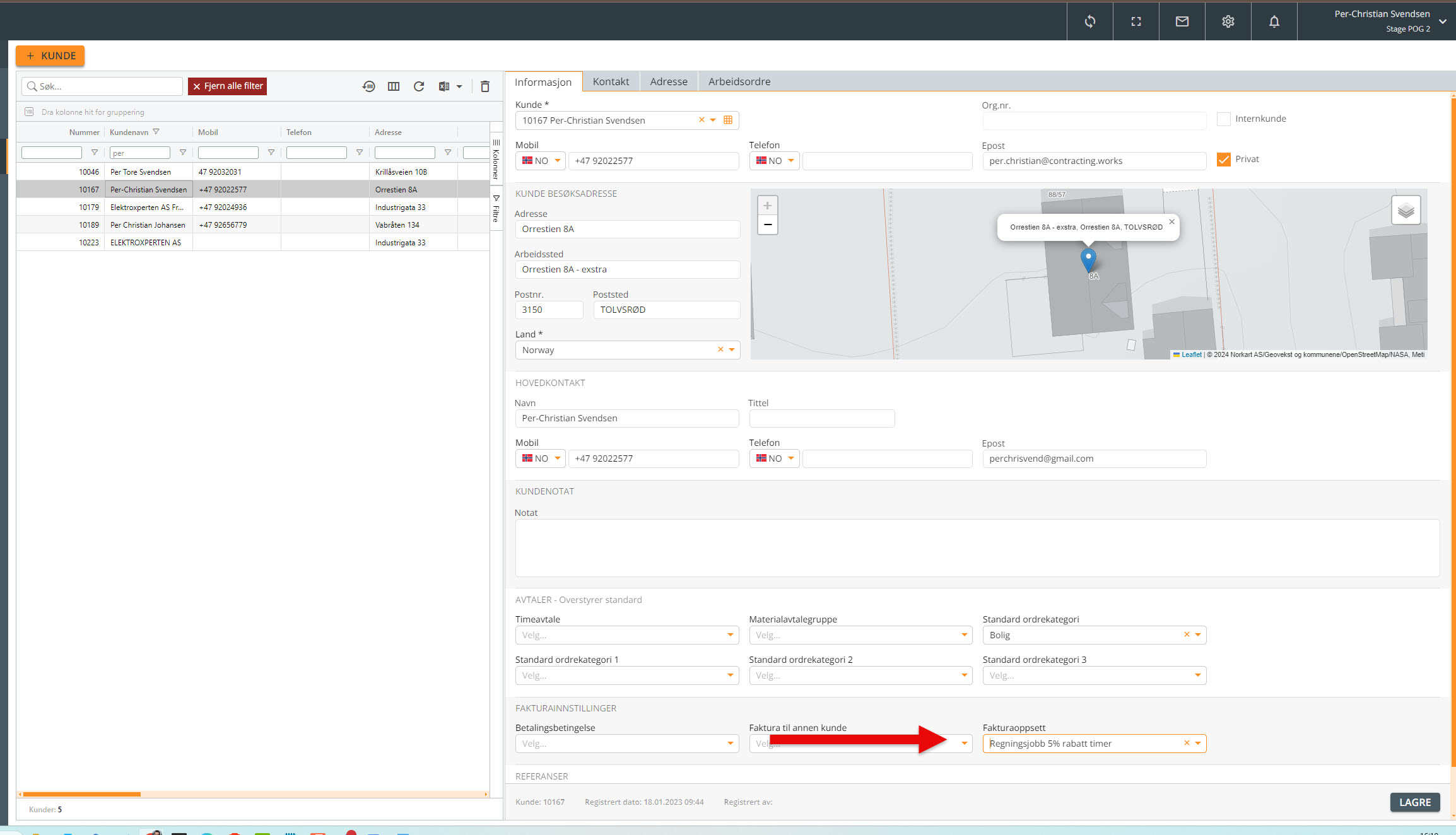Select row ELEKTROXPERTEN AS 10223
The height and width of the screenshot is (835, 1456).
[x=252, y=242]
